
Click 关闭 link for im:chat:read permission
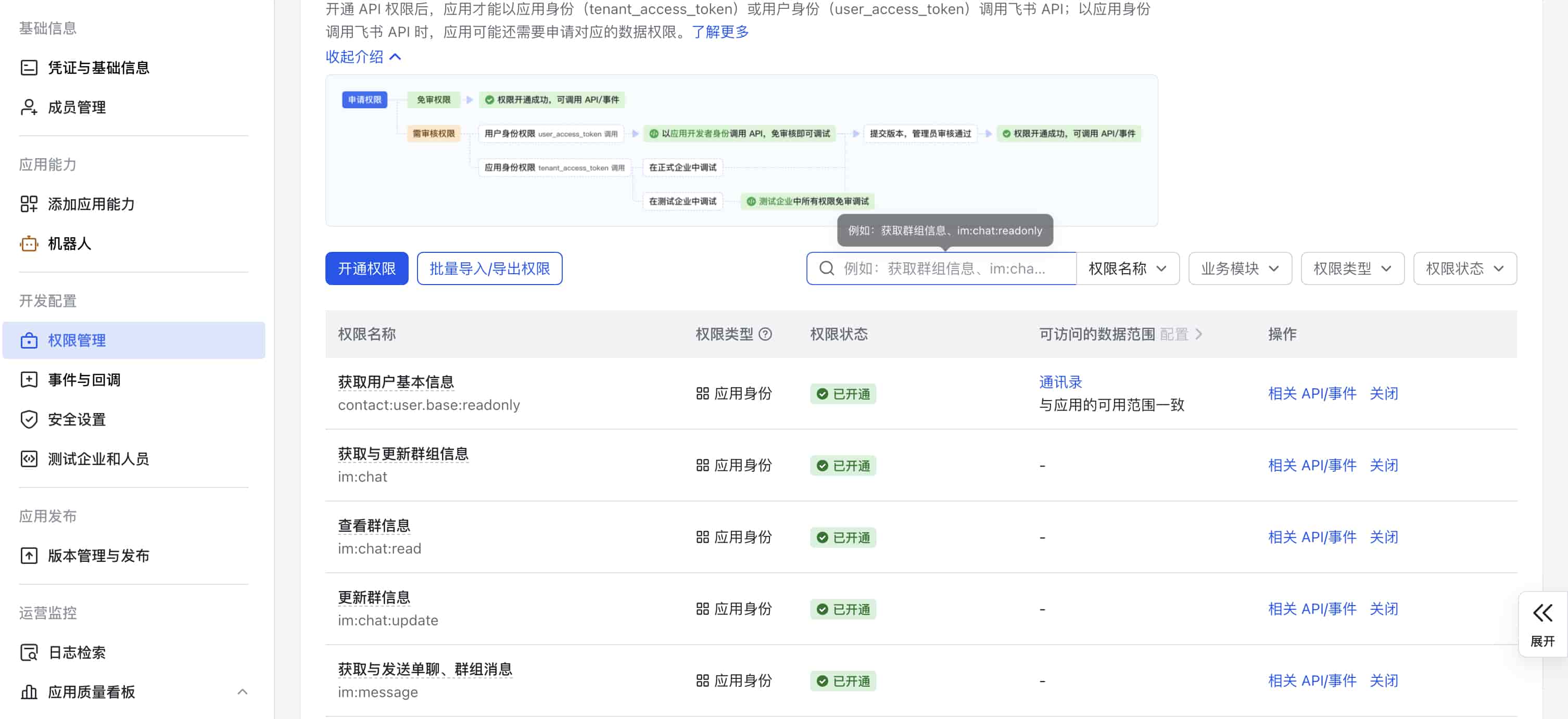(1383, 537)
